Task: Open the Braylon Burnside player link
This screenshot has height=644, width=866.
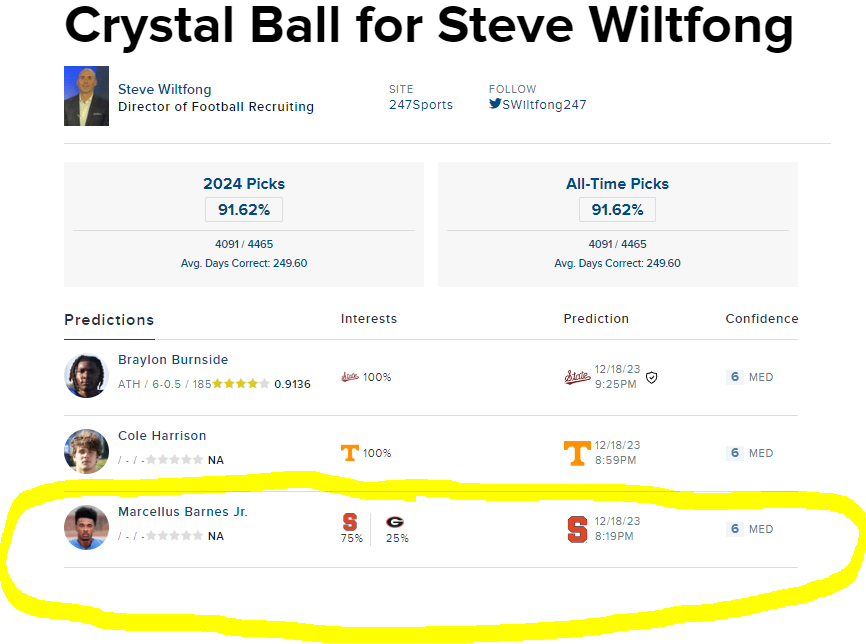Action: pyautogui.click(x=173, y=360)
